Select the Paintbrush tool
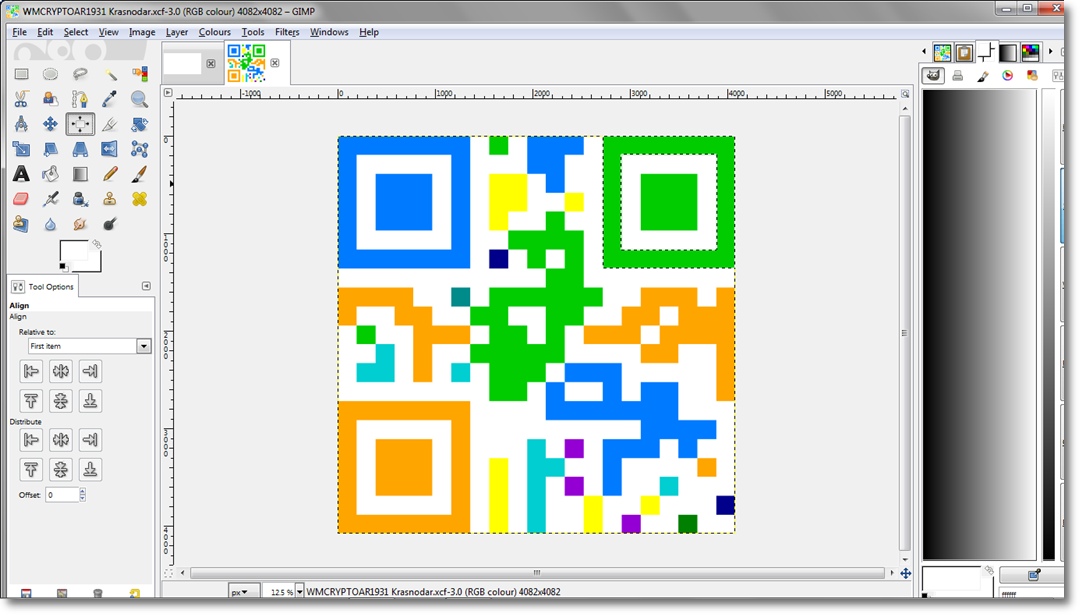This screenshot has width=1080, height=615. click(139, 174)
